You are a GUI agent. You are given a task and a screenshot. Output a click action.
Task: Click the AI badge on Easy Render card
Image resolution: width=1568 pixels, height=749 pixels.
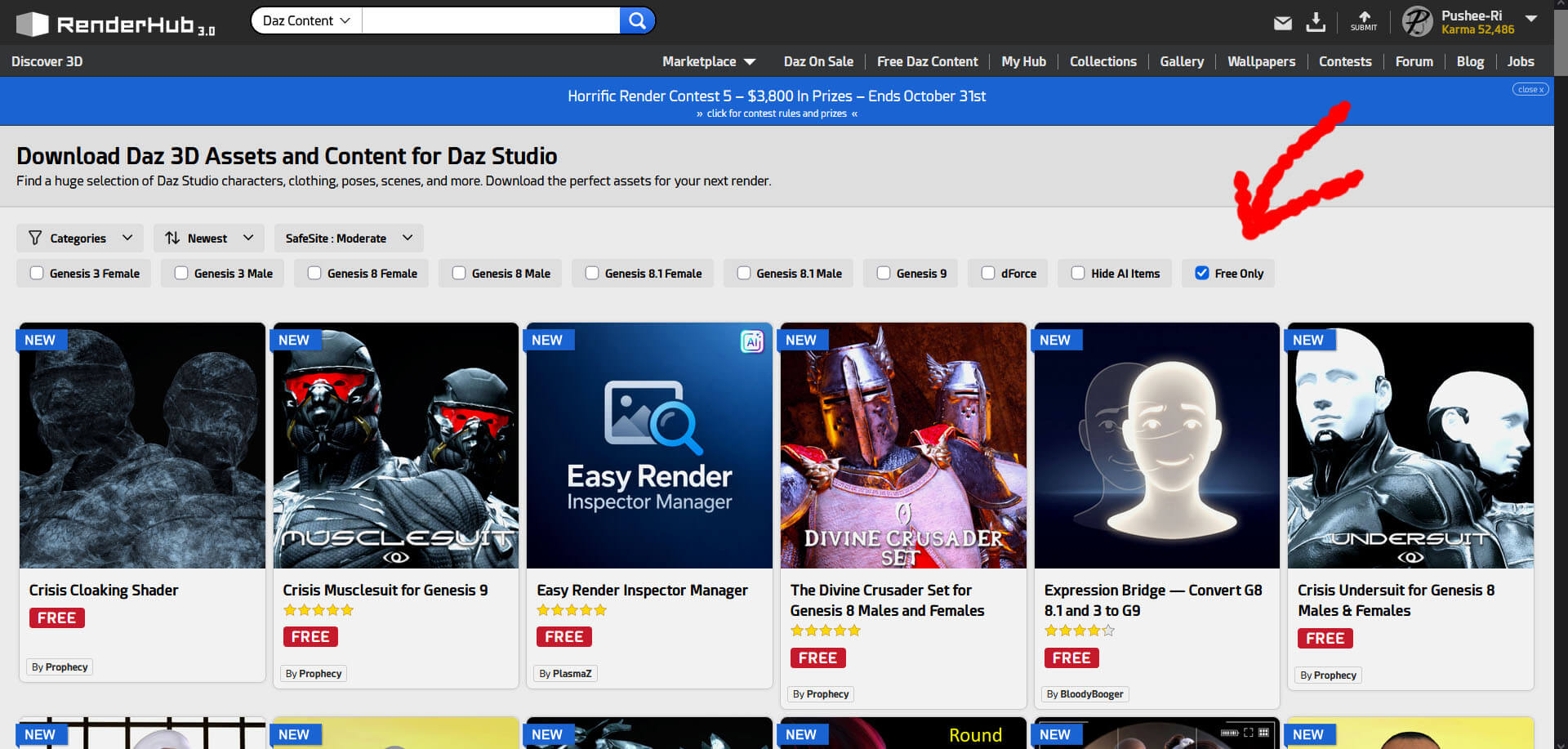(x=751, y=341)
